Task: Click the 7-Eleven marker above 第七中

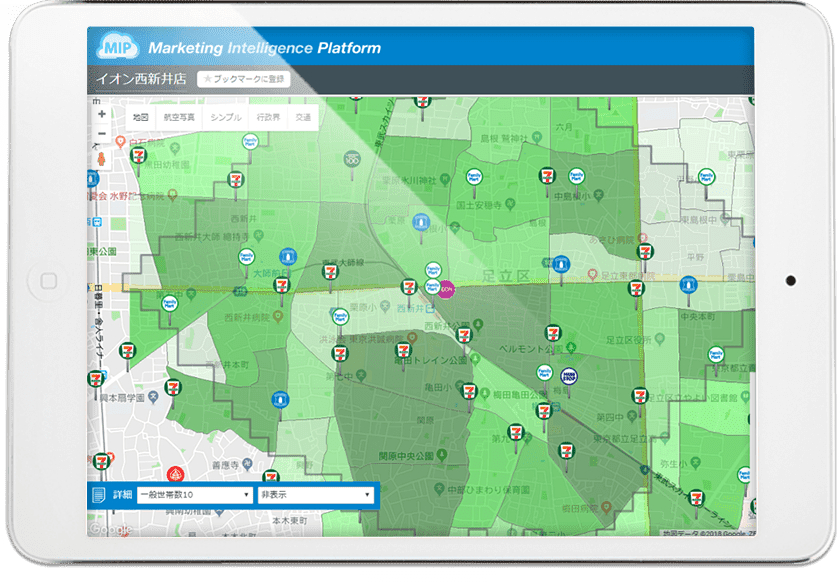Action: [340, 354]
